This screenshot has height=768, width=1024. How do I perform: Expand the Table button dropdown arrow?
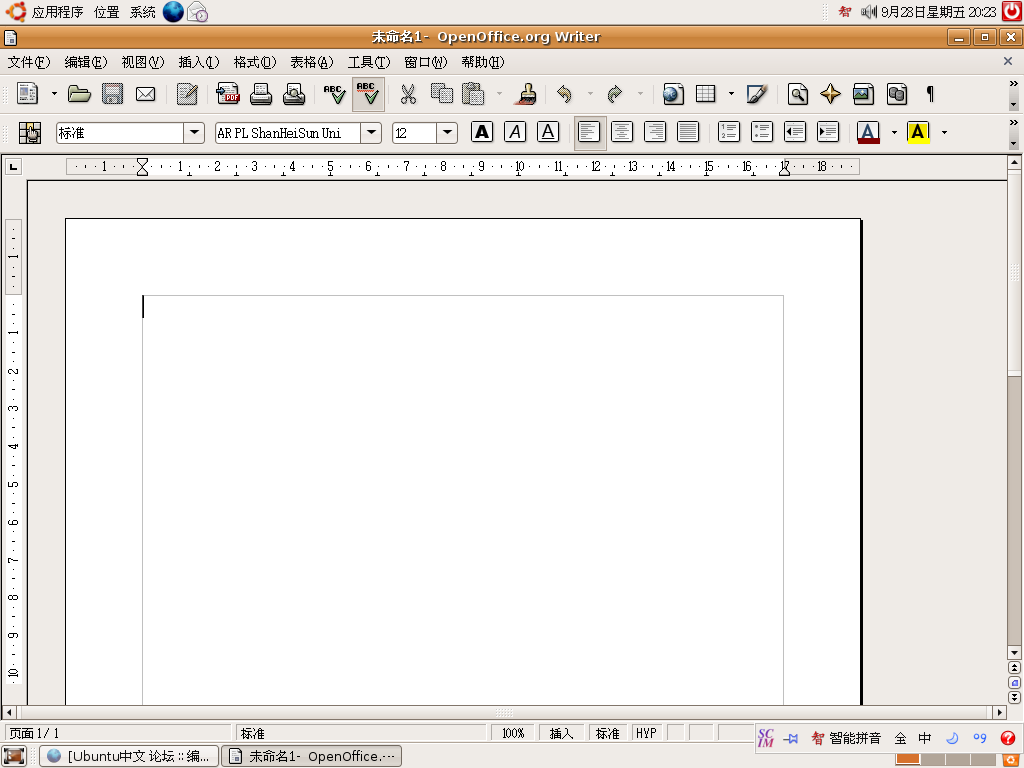click(x=731, y=94)
